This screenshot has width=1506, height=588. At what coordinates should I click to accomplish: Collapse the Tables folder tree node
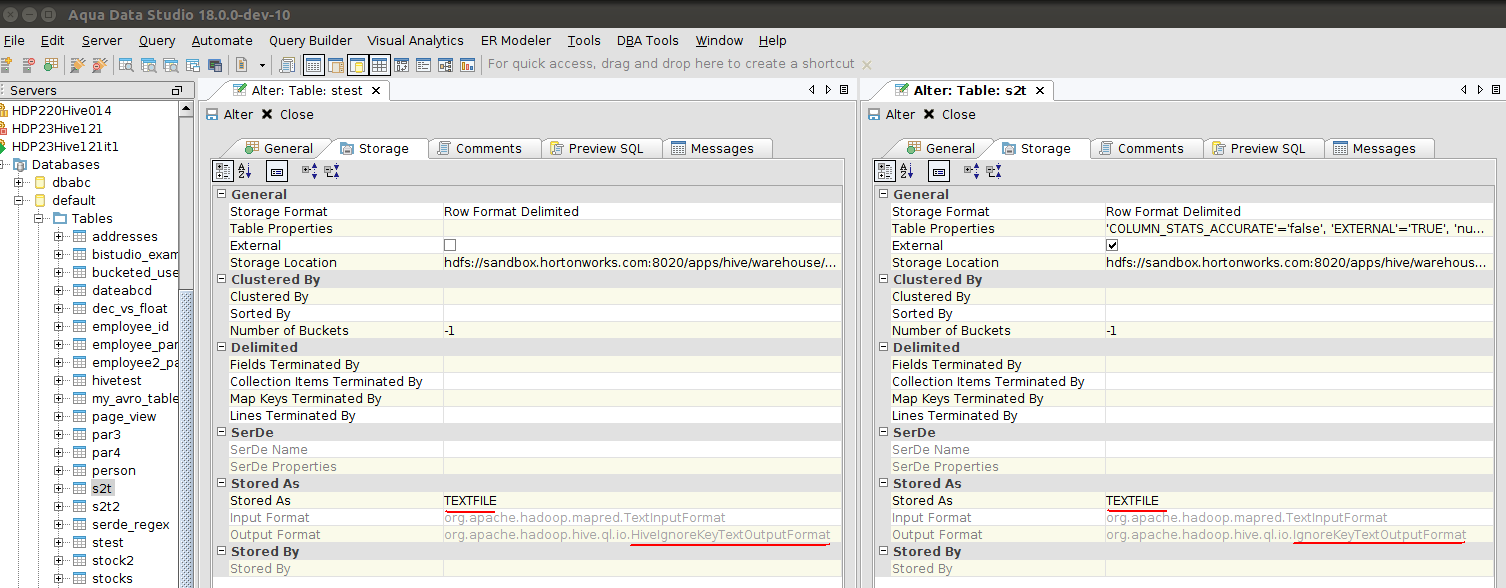coord(38,218)
